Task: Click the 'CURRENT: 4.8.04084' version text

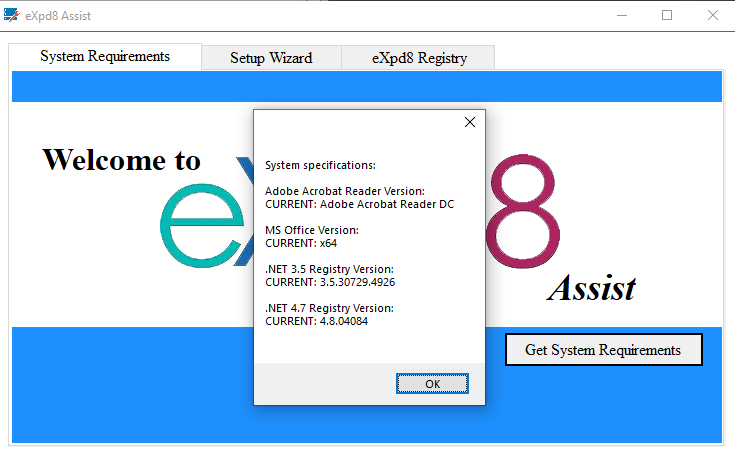Action: (x=316, y=321)
